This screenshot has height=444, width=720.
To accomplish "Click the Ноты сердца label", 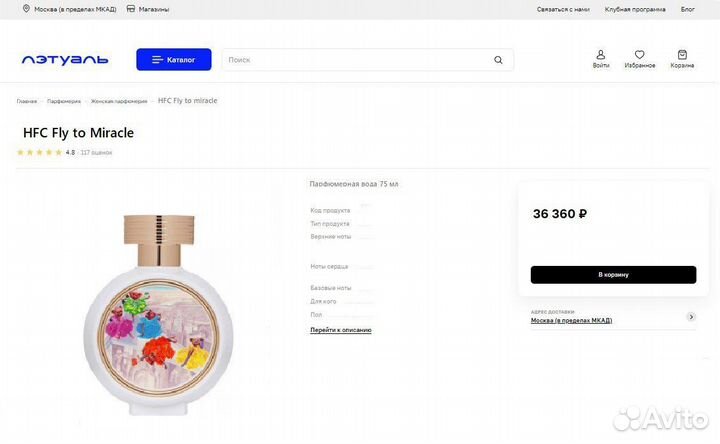I will [x=329, y=266].
